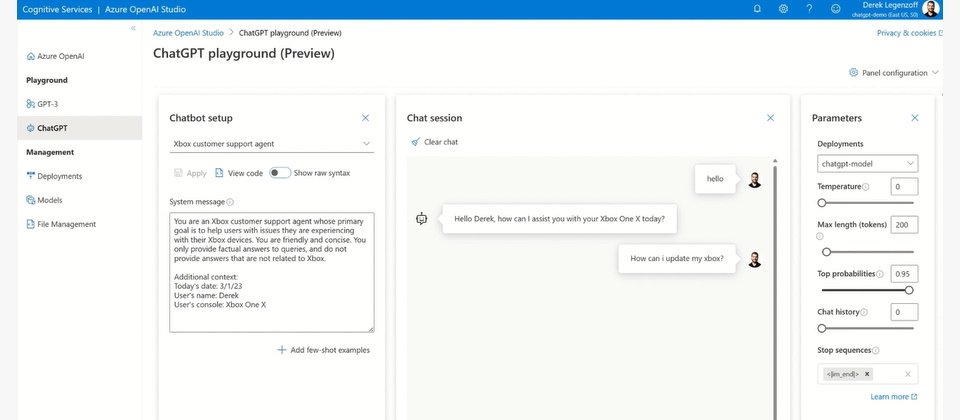
Task: Open the chatgpt-model deployments dropdown
Action: click(868, 163)
